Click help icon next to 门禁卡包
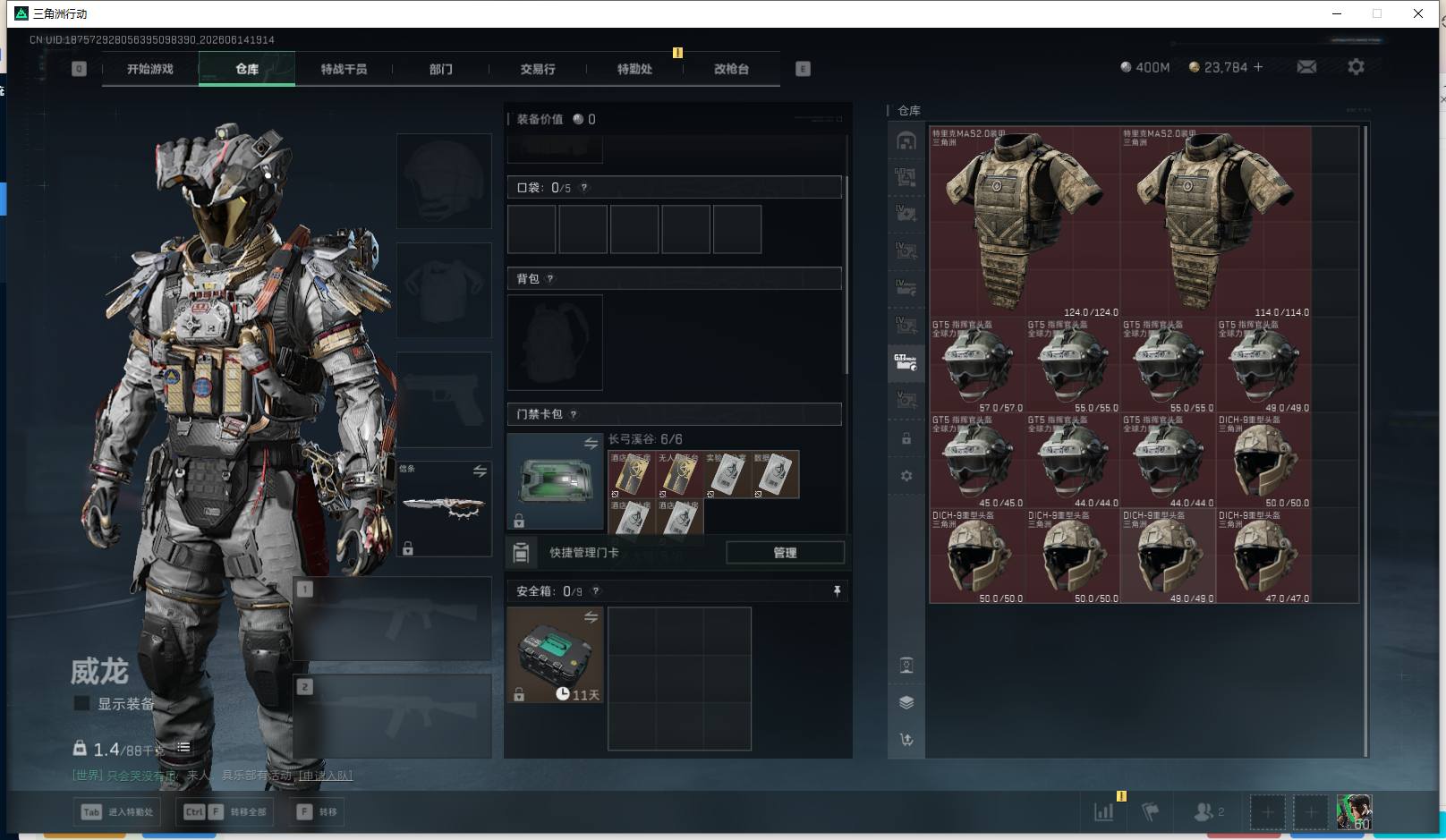Viewport: 1446px width, 840px height. 574,414
